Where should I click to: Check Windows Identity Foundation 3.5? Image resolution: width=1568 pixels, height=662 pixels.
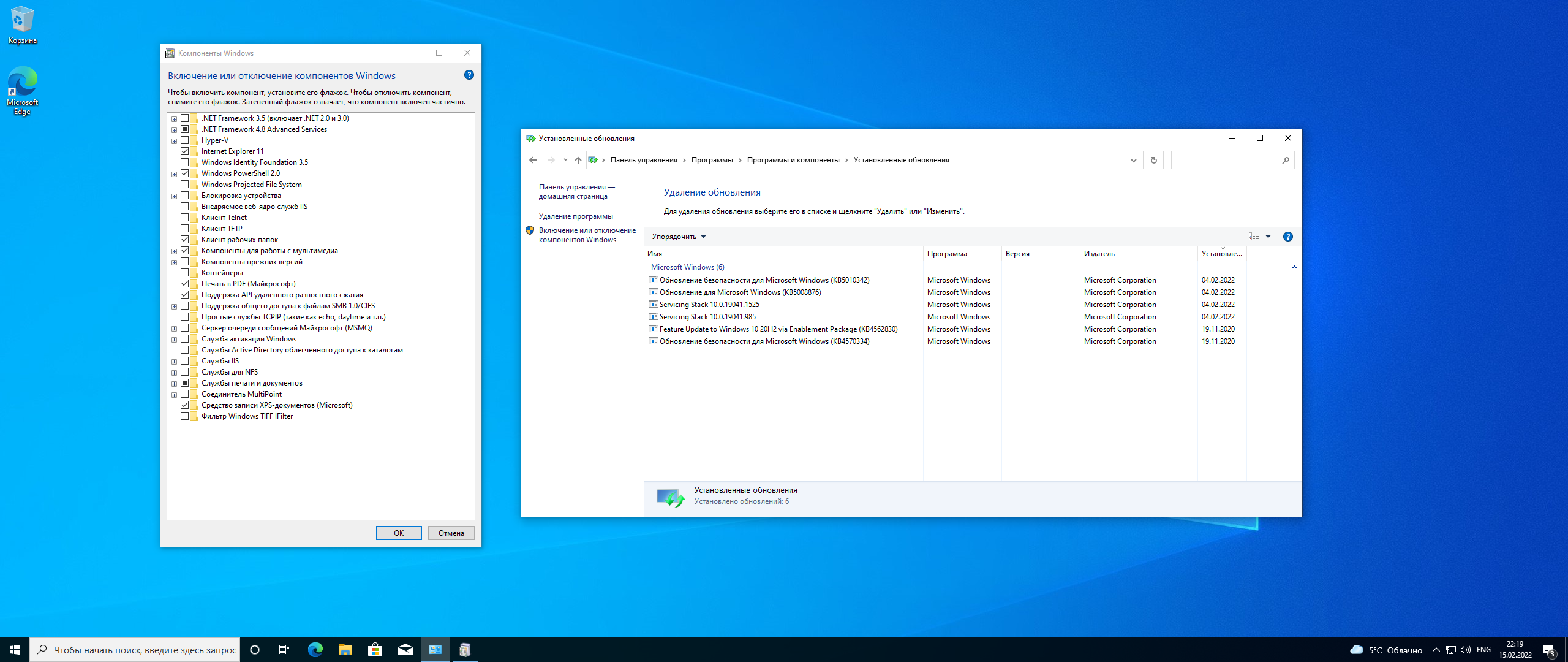click(x=184, y=162)
